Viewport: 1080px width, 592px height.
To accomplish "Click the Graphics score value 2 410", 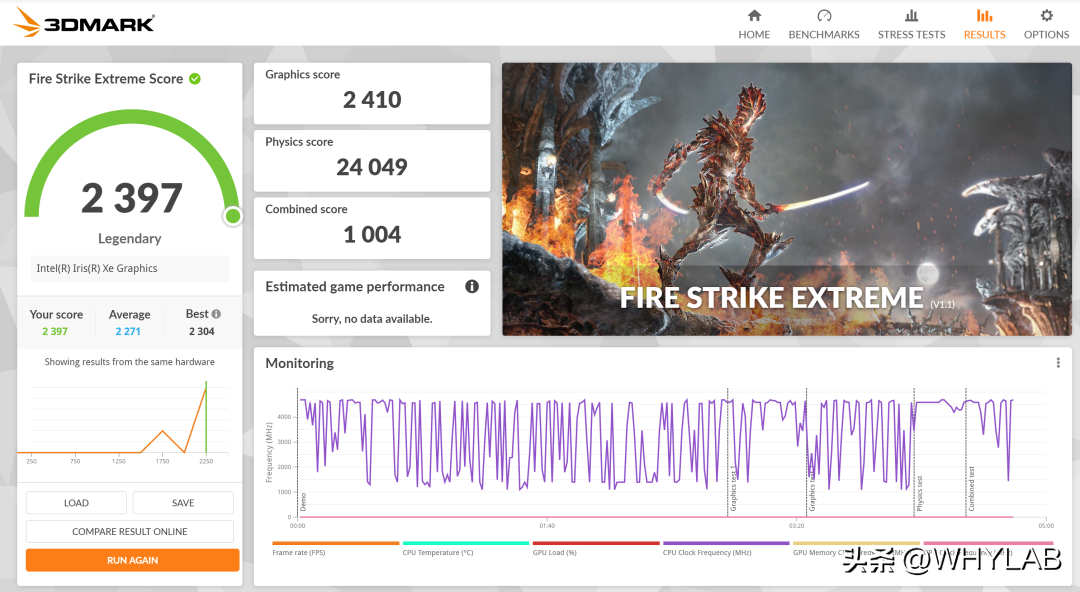I will 372,100.
